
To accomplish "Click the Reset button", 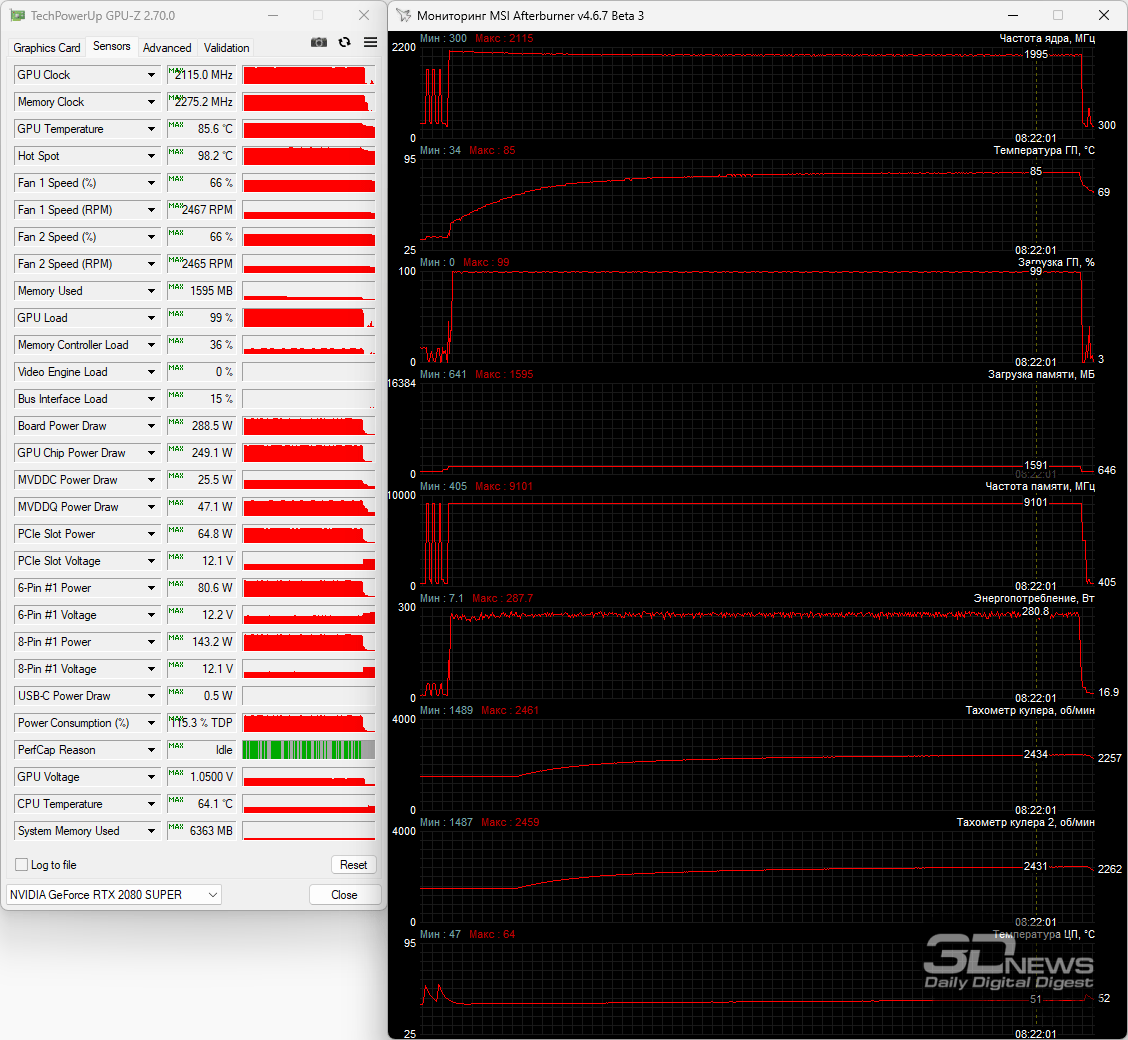I will click(x=353, y=865).
